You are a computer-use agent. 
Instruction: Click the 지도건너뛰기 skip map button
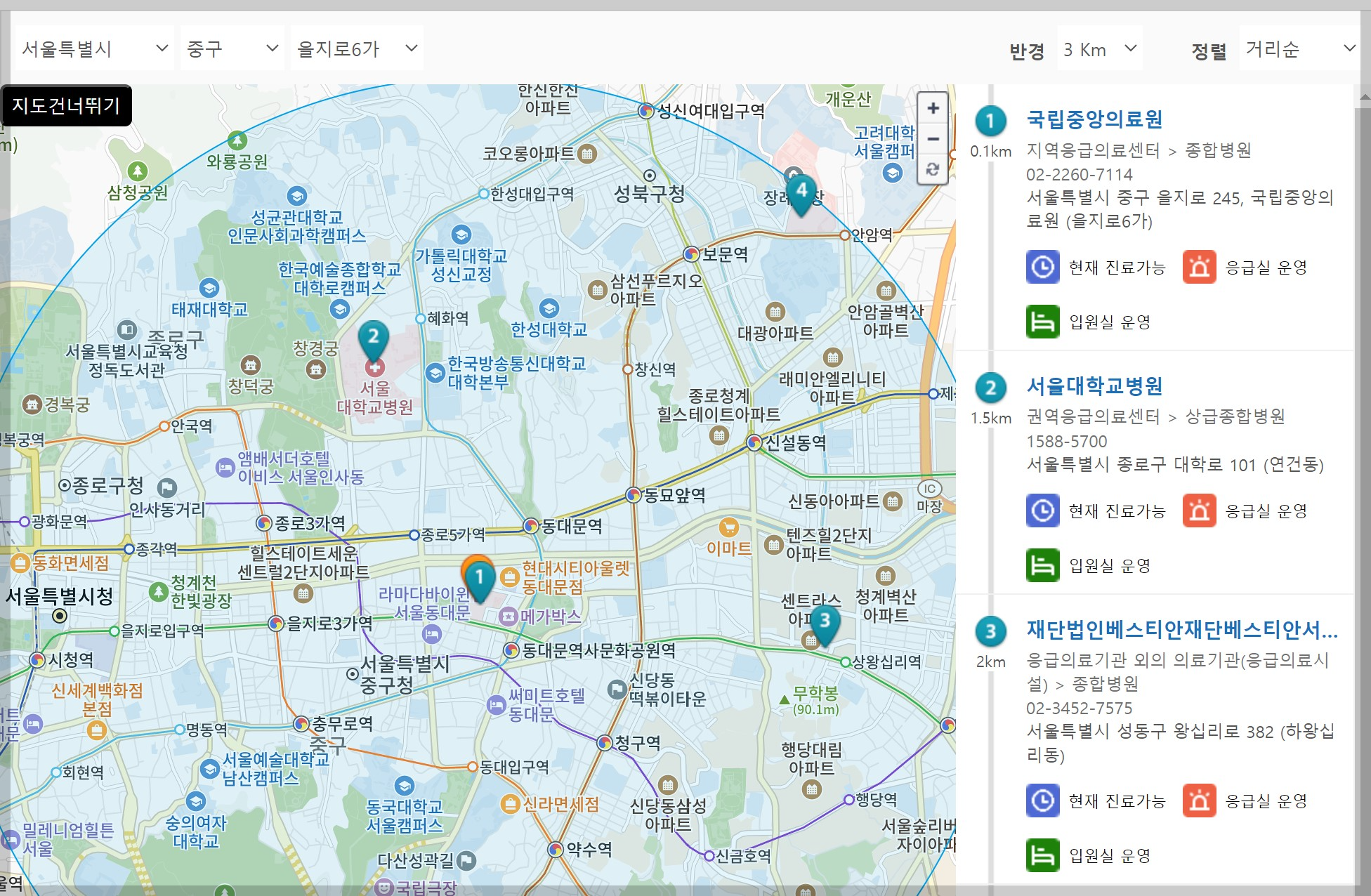click(x=66, y=105)
